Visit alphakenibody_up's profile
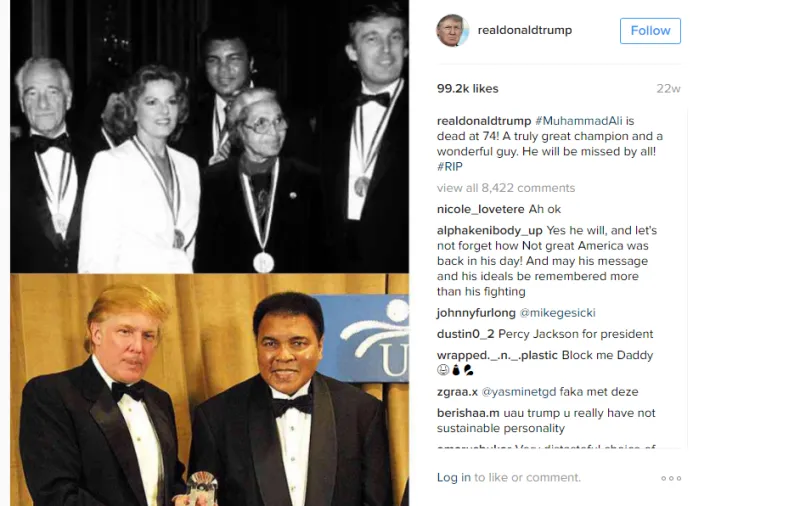This screenshot has width=800, height=506. coord(490,230)
